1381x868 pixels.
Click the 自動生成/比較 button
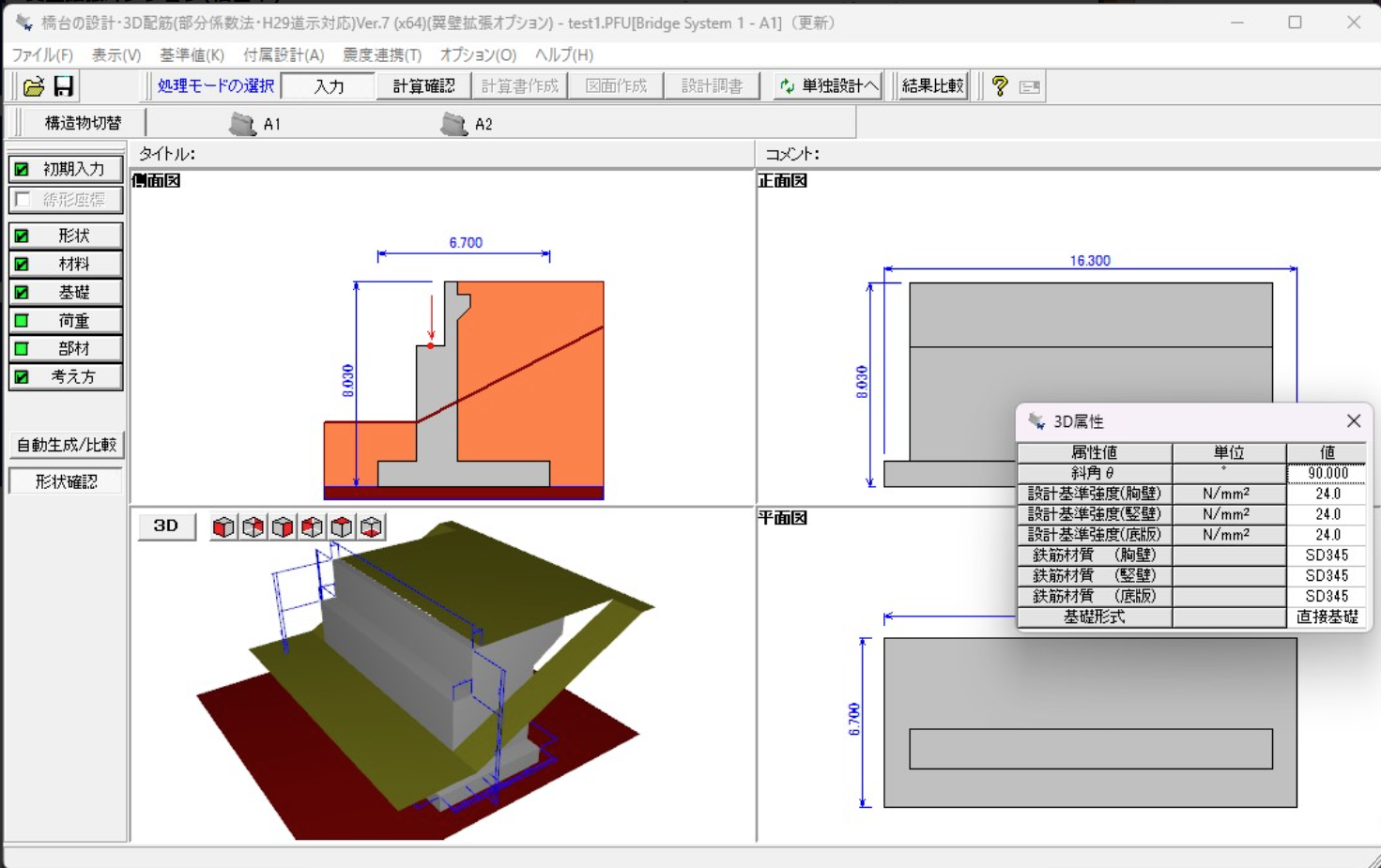66,445
